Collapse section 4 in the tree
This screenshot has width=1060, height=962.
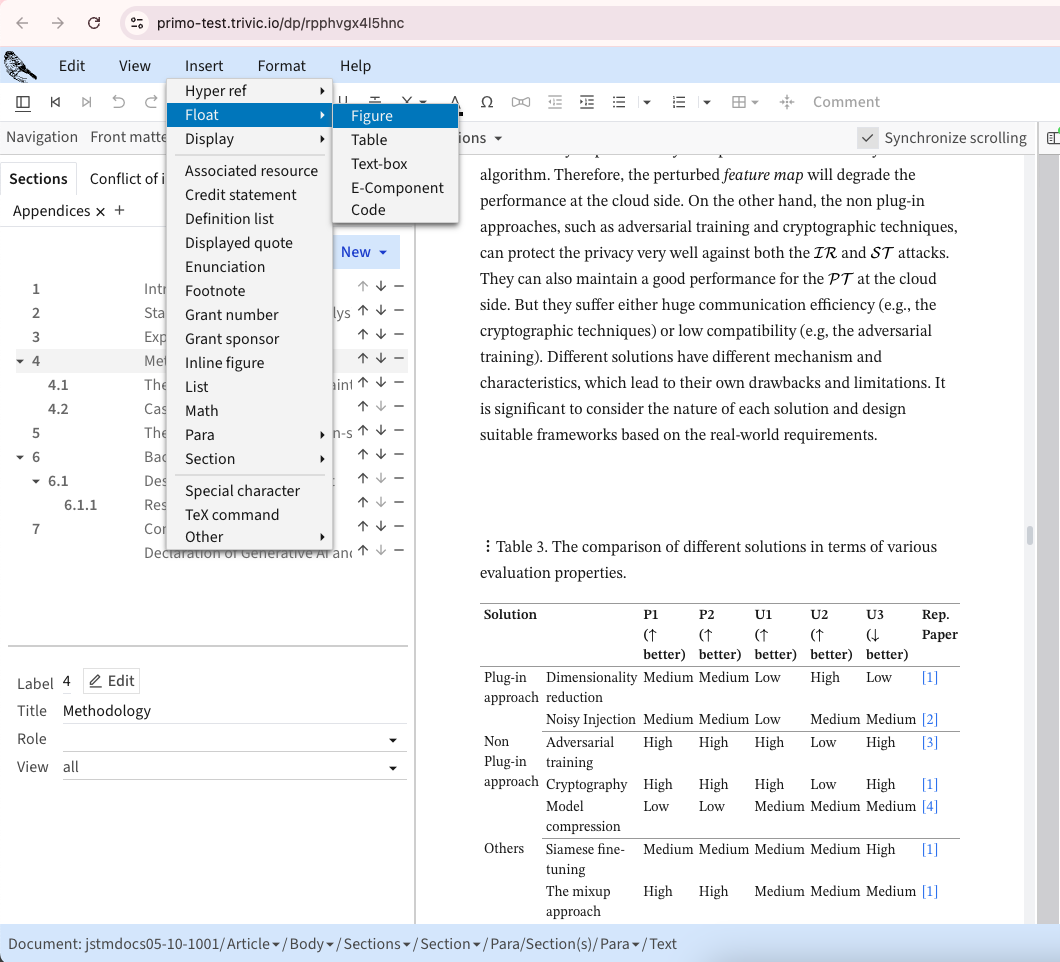[x=21, y=361]
